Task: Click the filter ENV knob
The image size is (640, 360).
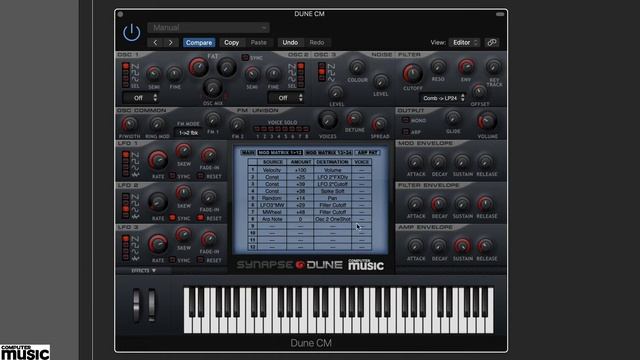Action: coord(466,67)
